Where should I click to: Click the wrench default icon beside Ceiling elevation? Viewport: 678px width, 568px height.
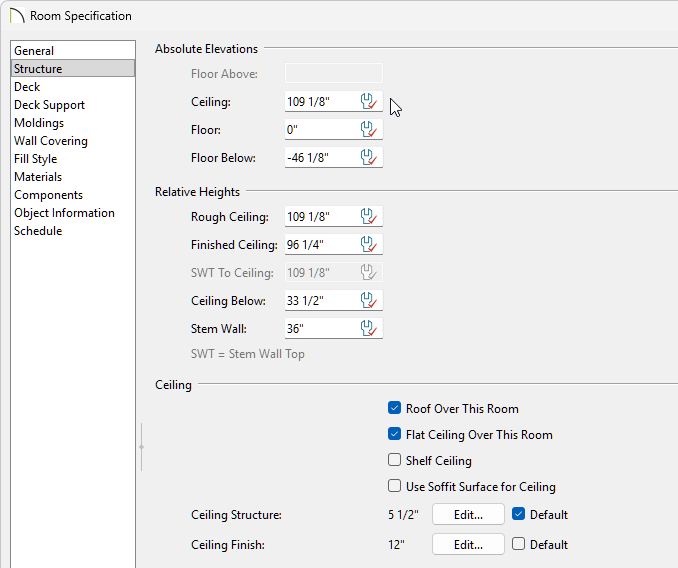[369, 102]
